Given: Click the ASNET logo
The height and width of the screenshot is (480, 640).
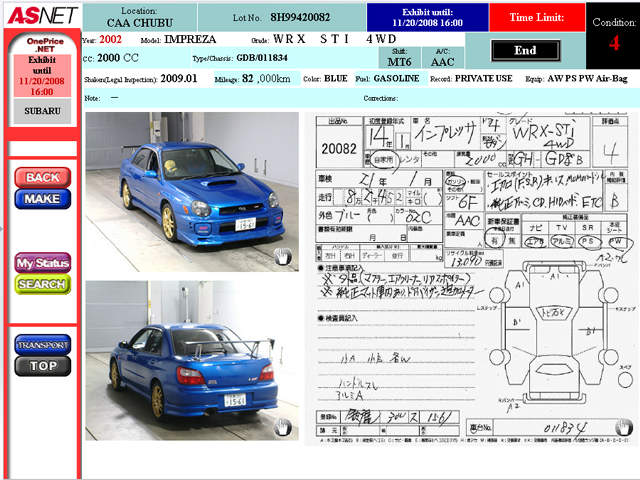Looking at the screenshot, I should pos(42,16).
